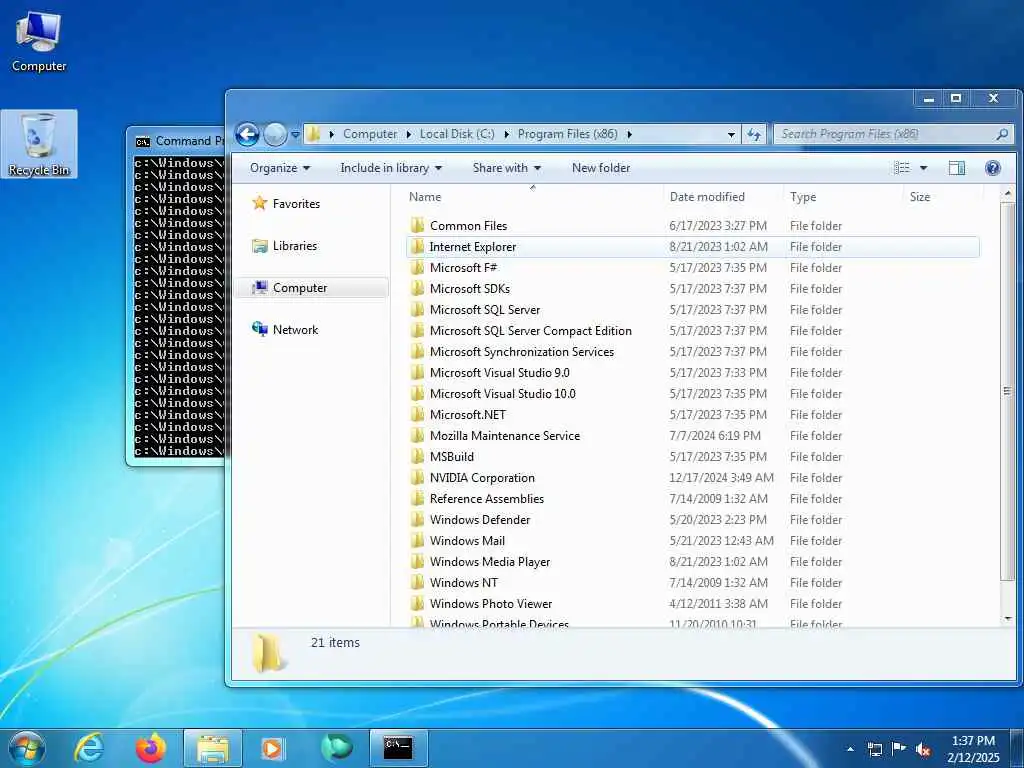Select the Microsoft.NET folder icon
The width and height of the screenshot is (1024, 768).
[x=417, y=415]
